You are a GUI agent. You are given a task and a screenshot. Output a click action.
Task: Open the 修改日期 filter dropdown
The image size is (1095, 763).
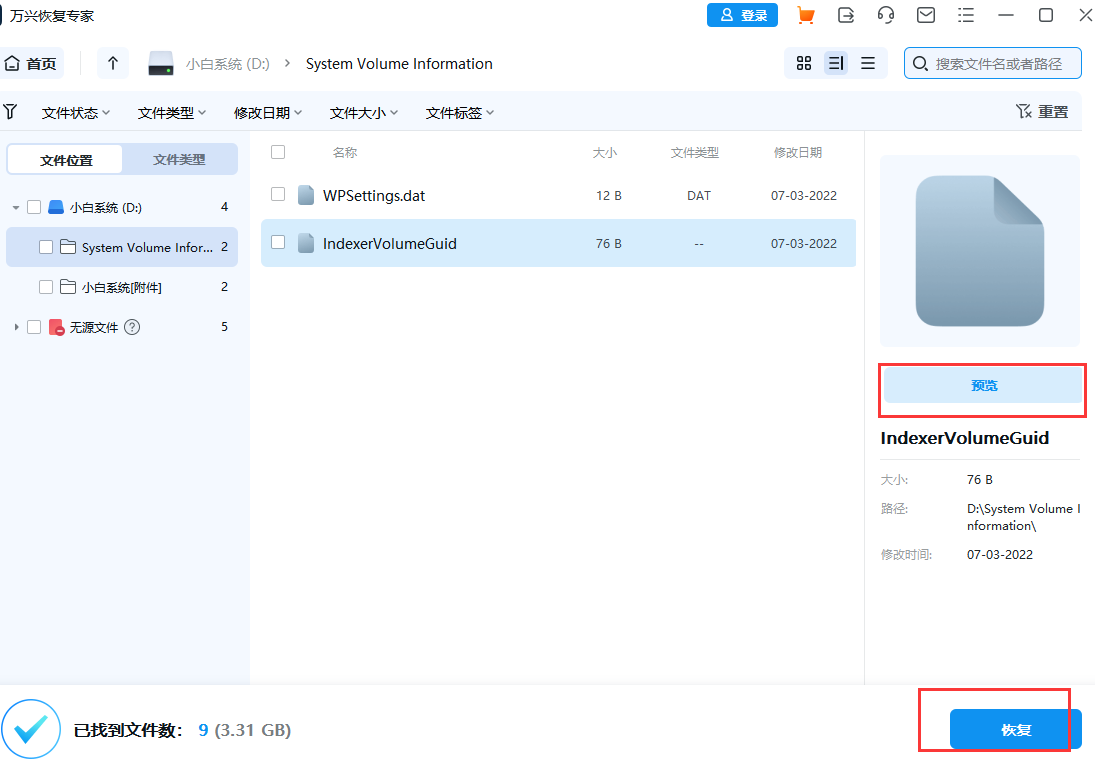point(267,112)
